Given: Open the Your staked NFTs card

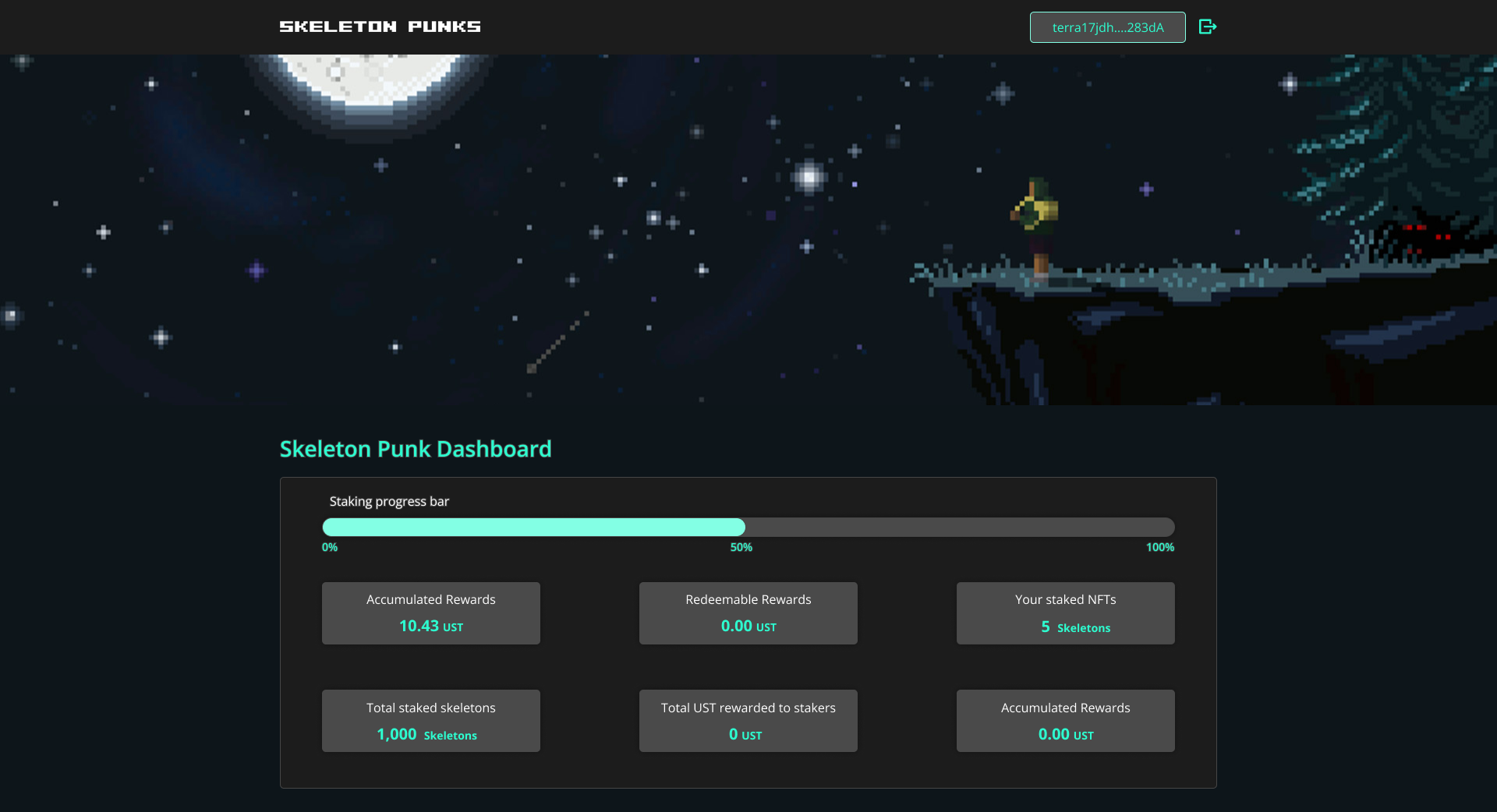Looking at the screenshot, I should 1065,613.
